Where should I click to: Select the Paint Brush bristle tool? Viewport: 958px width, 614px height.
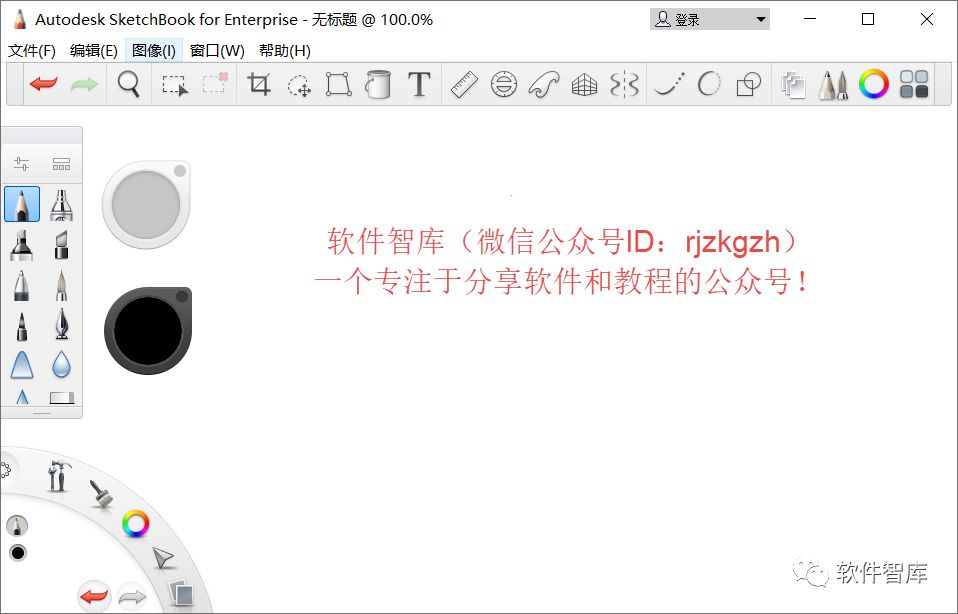(61, 285)
